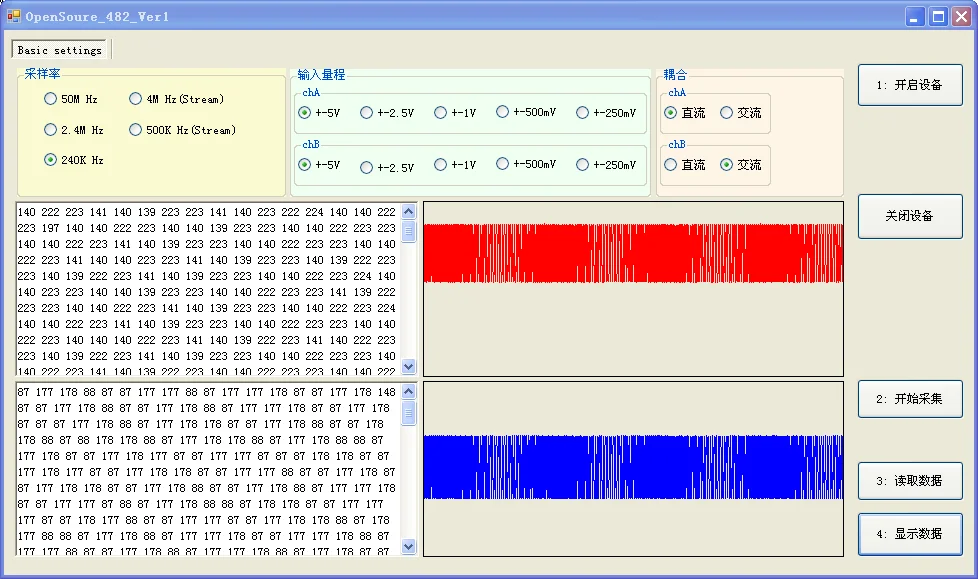978x579 pixels.
Task: Set chA input range to +-500mV
Action: click(x=503, y=112)
